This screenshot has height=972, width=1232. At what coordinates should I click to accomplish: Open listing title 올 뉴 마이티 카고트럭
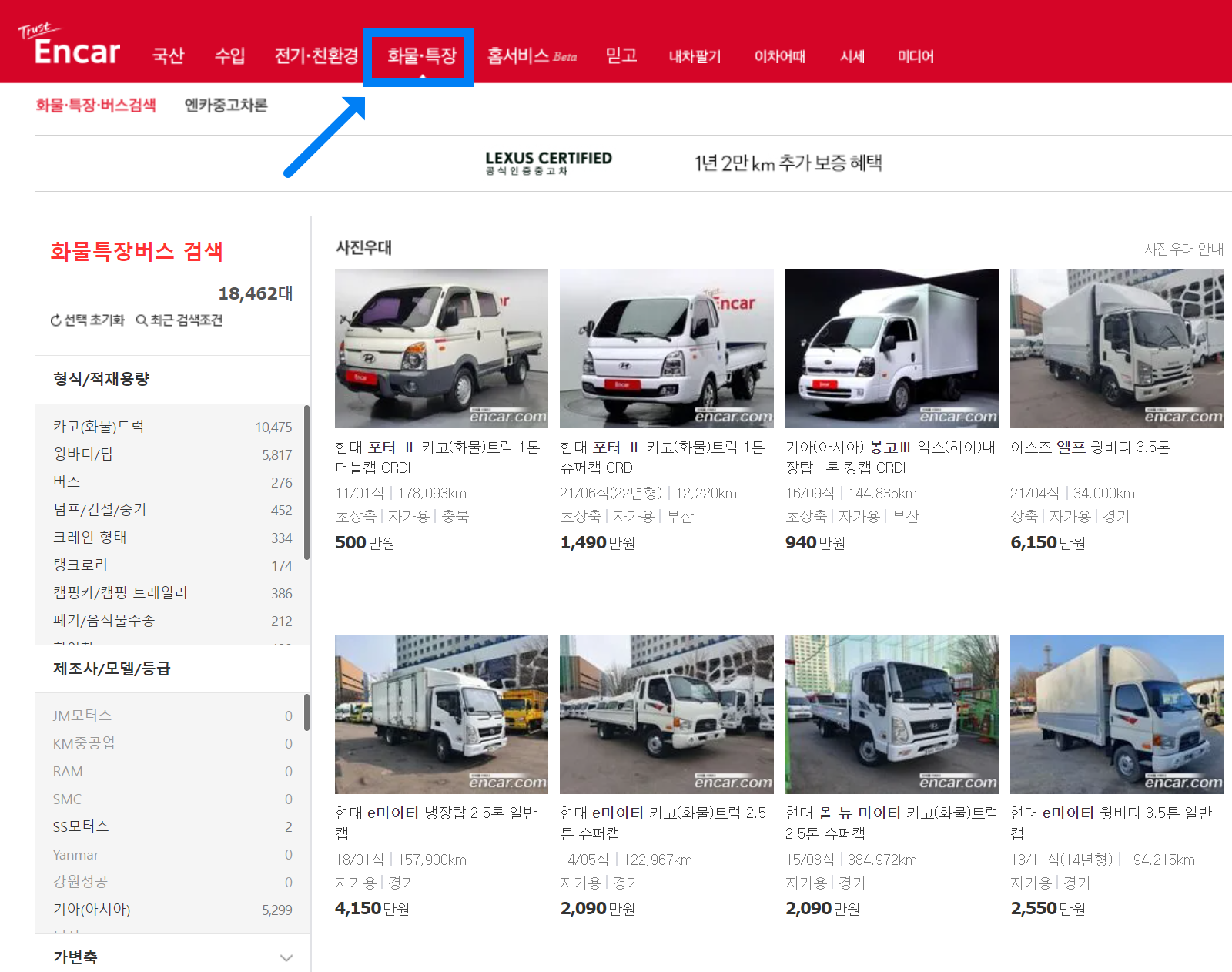(892, 823)
